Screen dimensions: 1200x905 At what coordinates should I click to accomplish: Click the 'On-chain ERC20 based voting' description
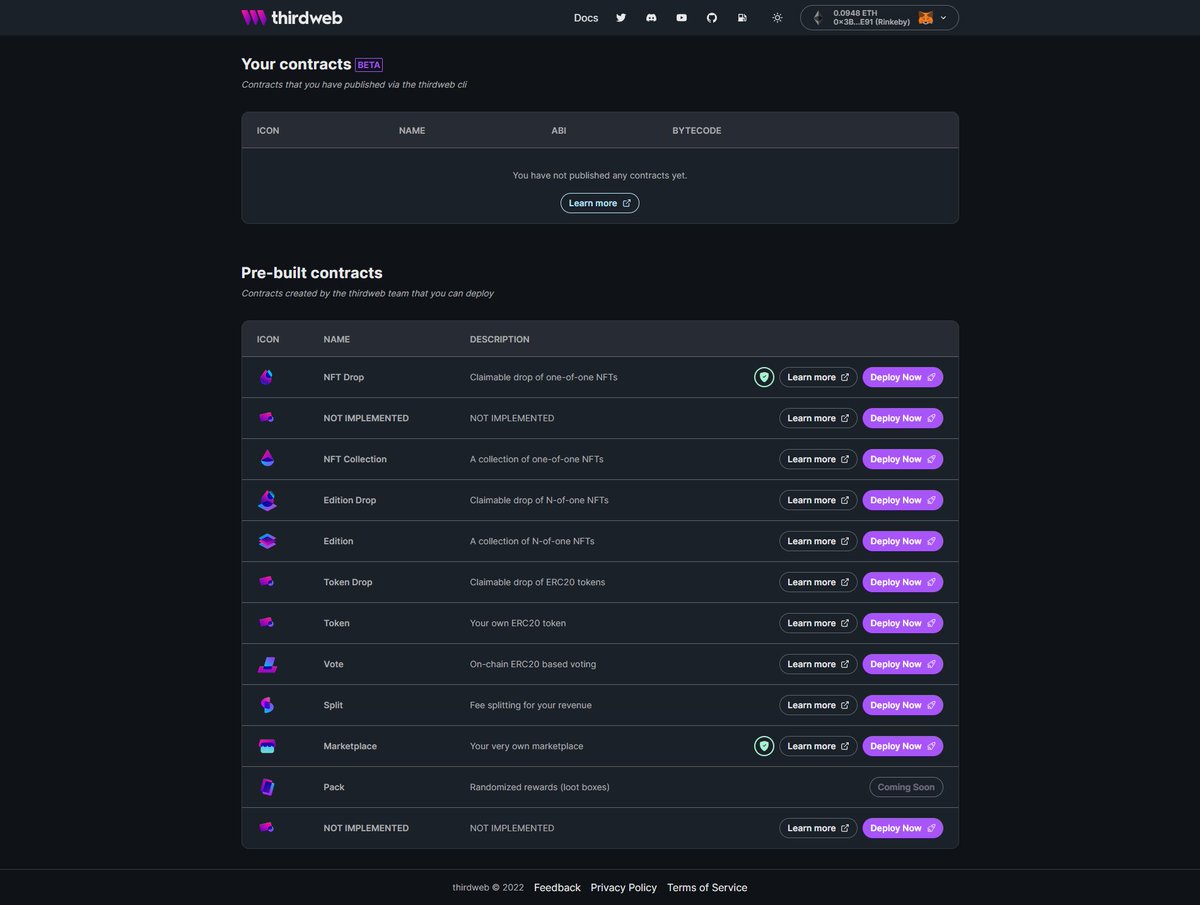pyautogui.click(x=533, y=664)
